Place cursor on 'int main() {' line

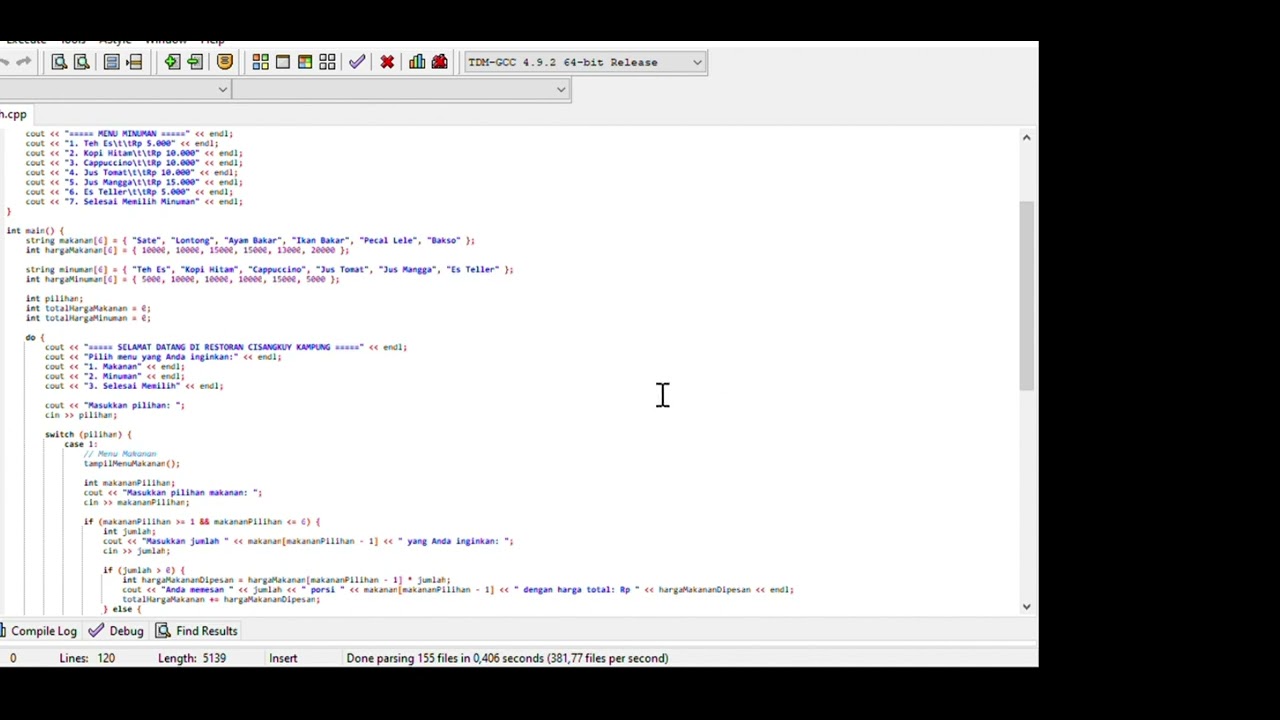coord(35,231)
